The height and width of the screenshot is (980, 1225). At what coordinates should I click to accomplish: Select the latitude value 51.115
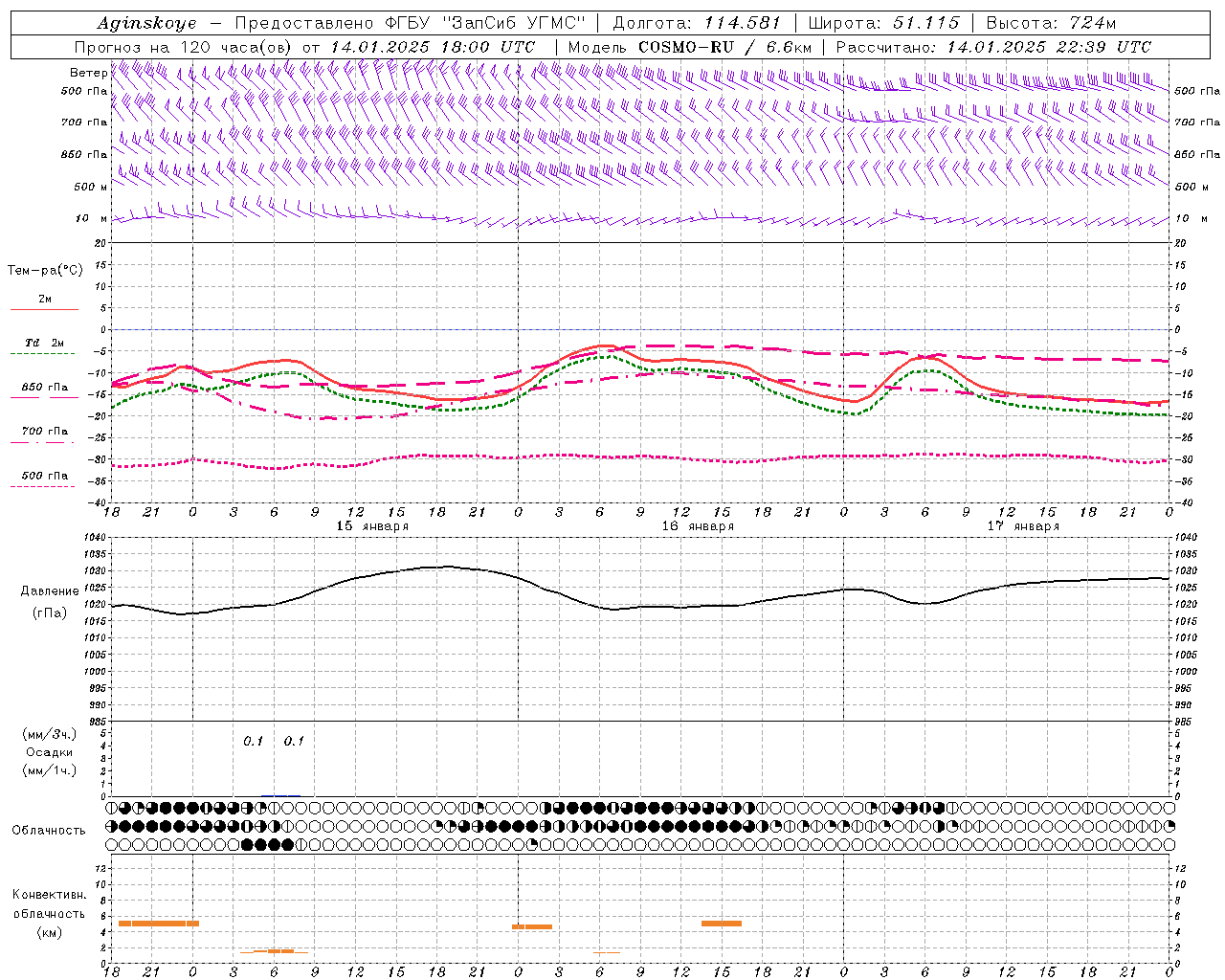pos(925,23)
